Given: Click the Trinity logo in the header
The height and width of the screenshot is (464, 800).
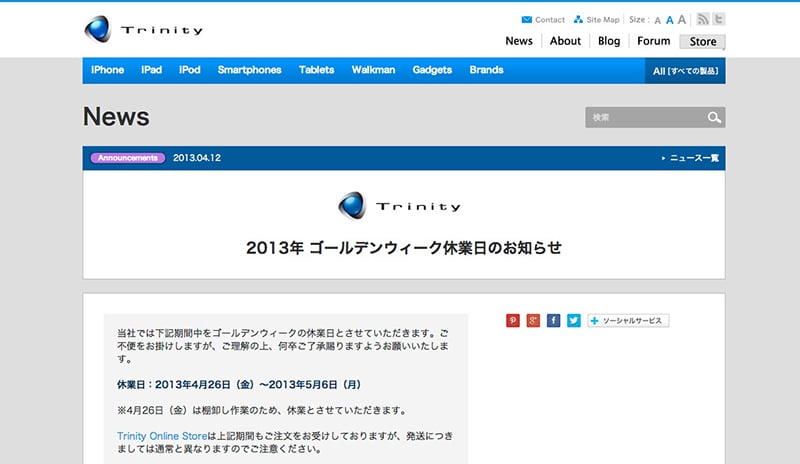Looking at the screenshot, I should coord(143,29).
